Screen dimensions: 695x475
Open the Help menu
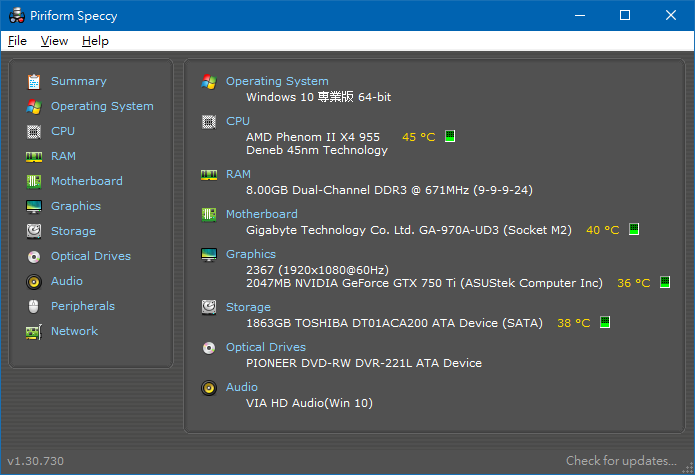pos(95,41)
